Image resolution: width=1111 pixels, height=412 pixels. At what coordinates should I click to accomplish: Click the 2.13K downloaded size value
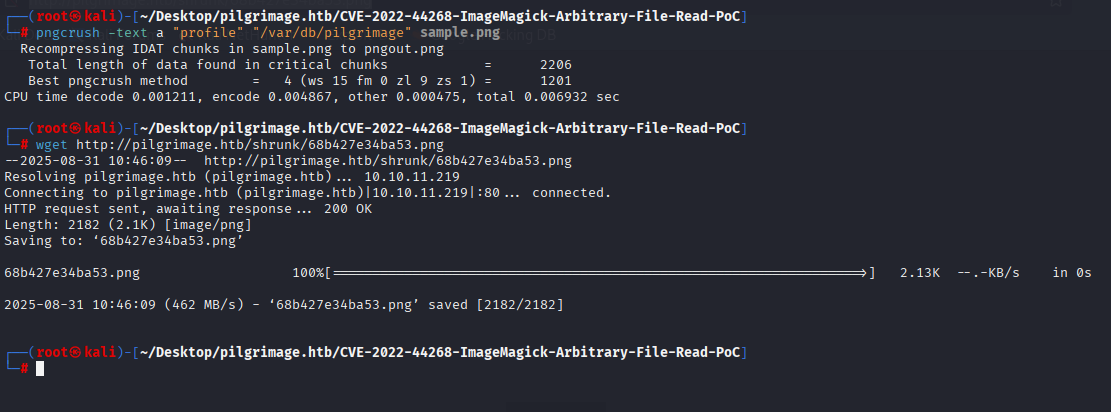click(x=920, y=273)
